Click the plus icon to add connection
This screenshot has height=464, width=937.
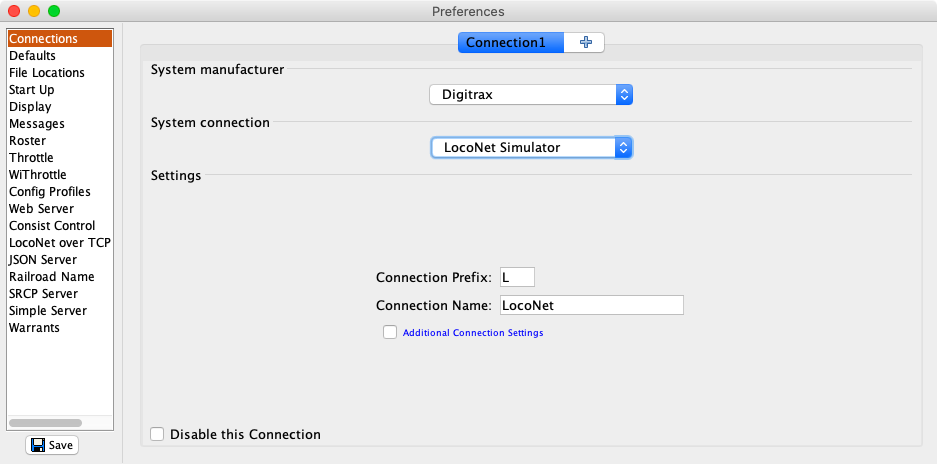click(585, 42)
